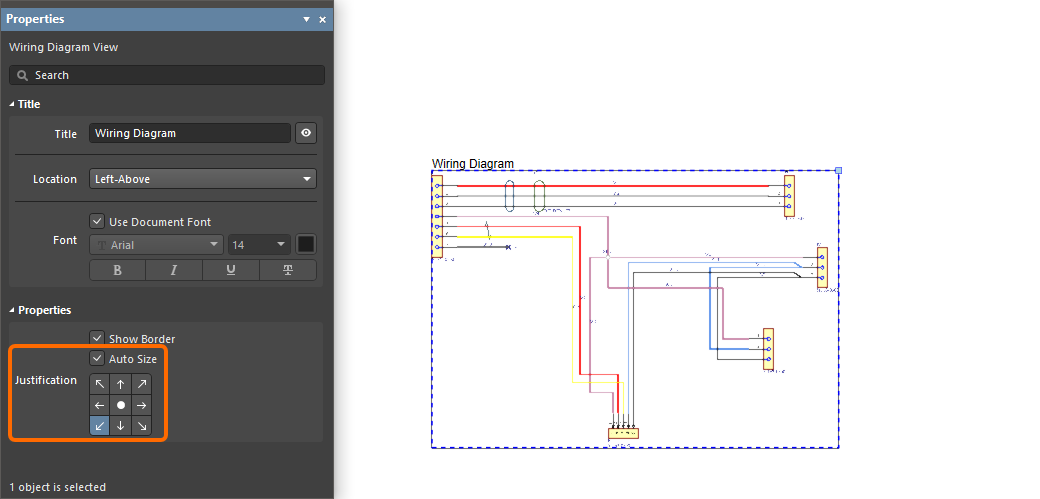This screenshot has width=1040, height=499.
Task: Set justification to bottom-right arrow
Action: click(x=141, y=425)
